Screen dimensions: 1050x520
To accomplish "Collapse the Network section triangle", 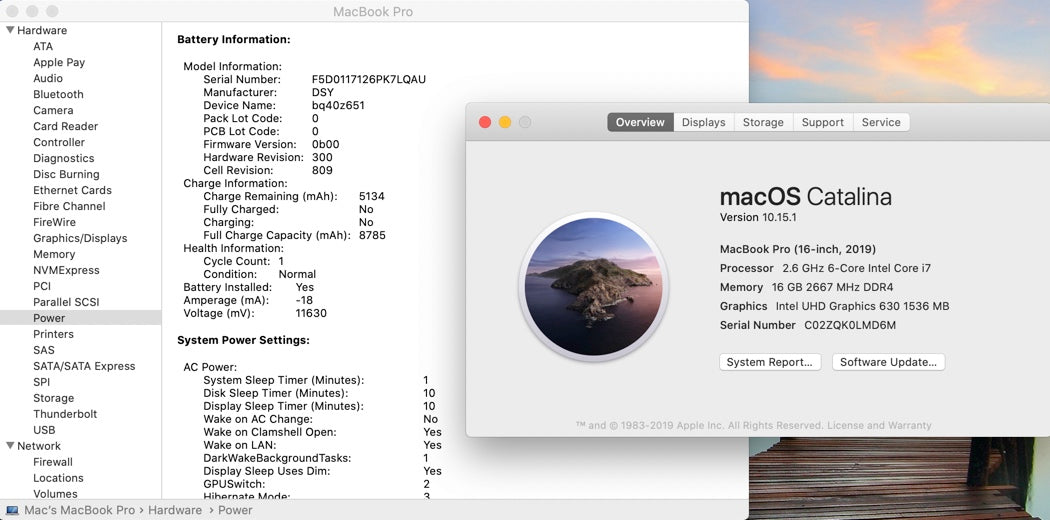I will 10,446.
